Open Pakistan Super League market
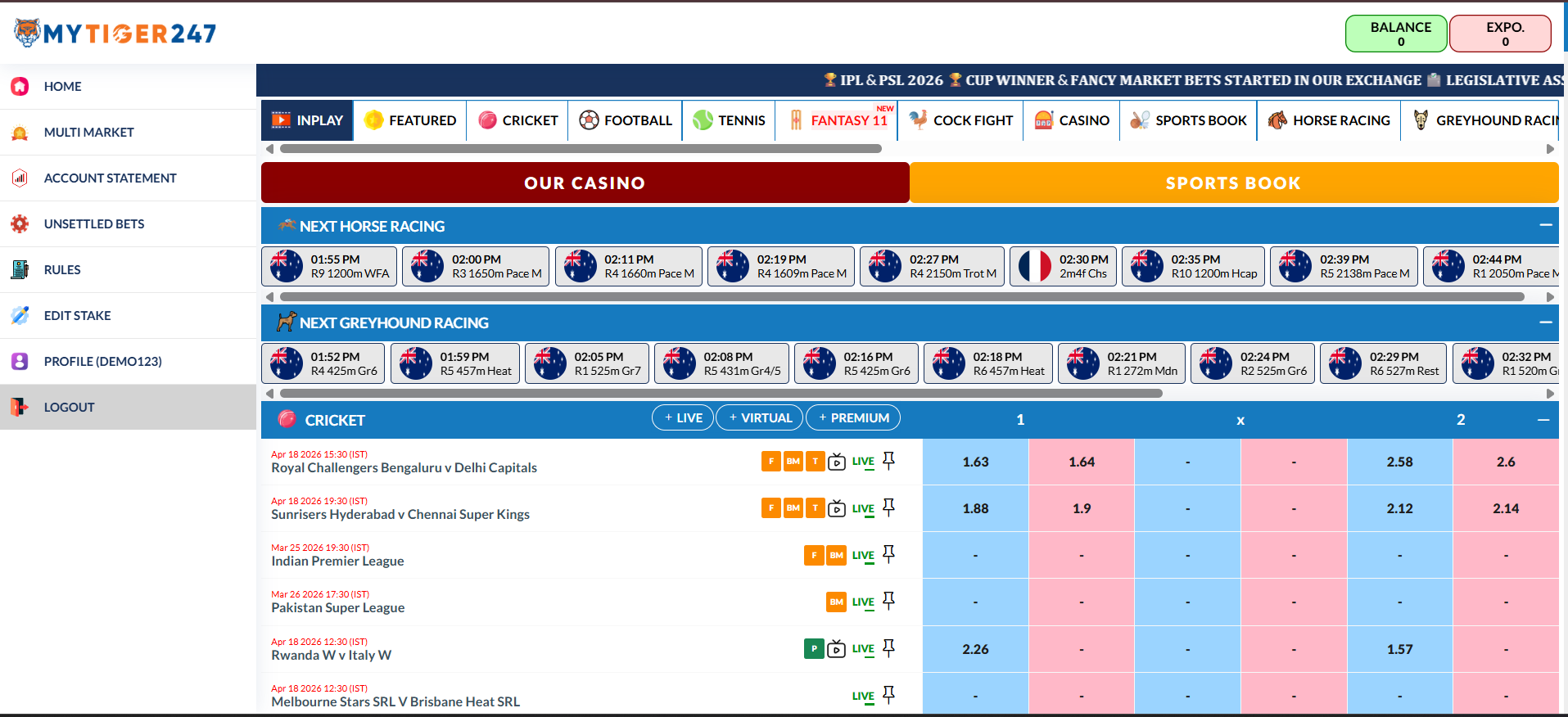The width and height of the screenshot is (1568, 717). coord(337,607)
